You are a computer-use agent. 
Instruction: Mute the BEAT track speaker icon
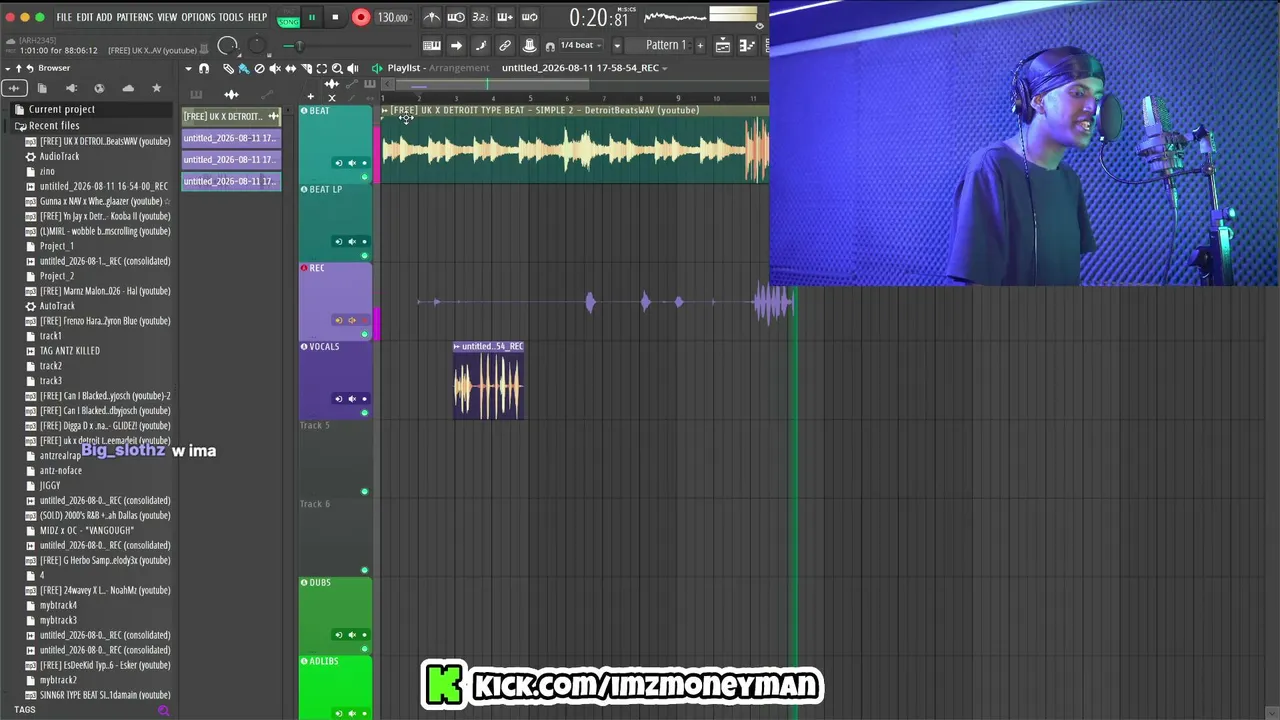pos(351,163)
